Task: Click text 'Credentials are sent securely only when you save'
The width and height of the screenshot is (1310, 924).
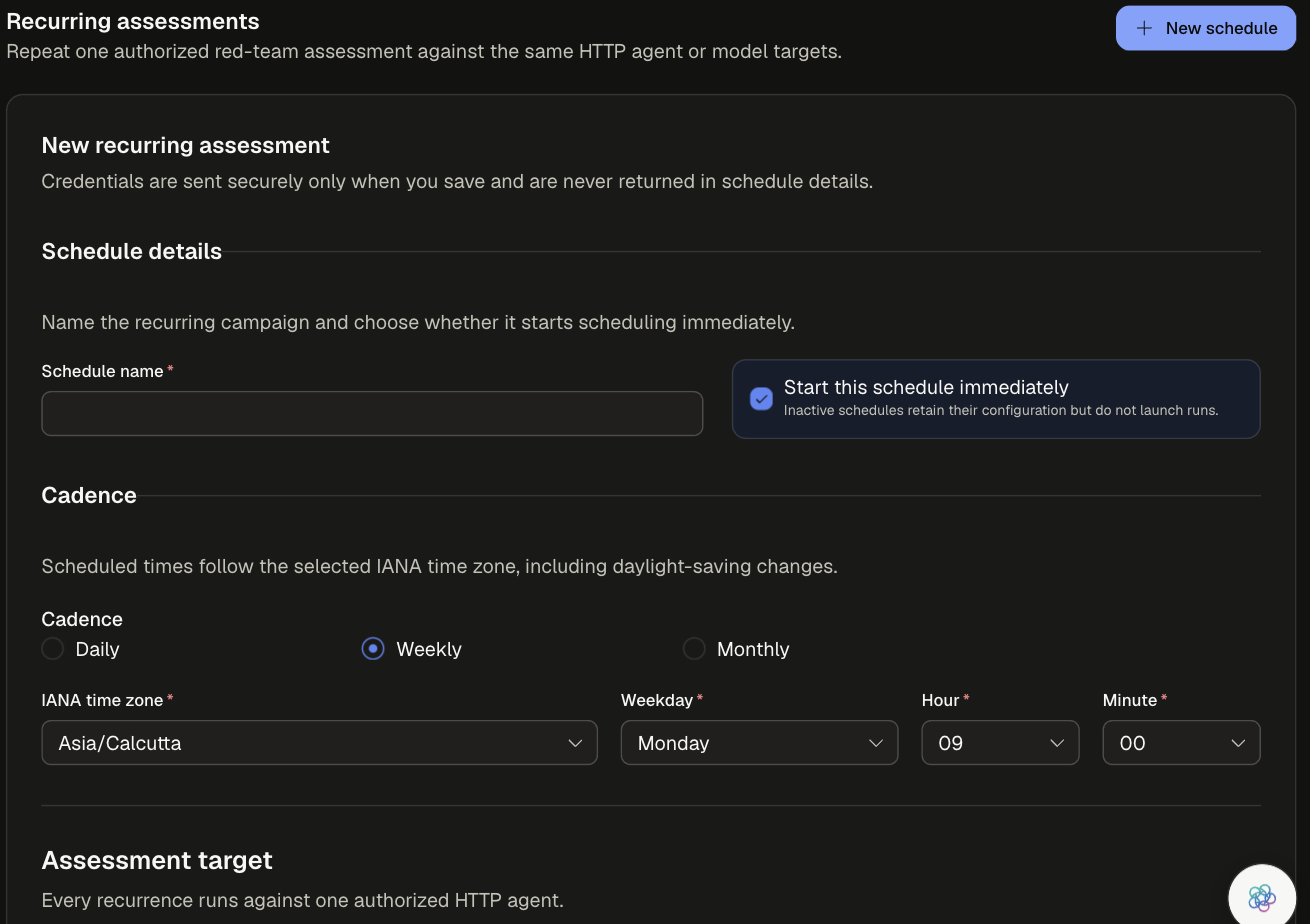Action: [277, 181]
